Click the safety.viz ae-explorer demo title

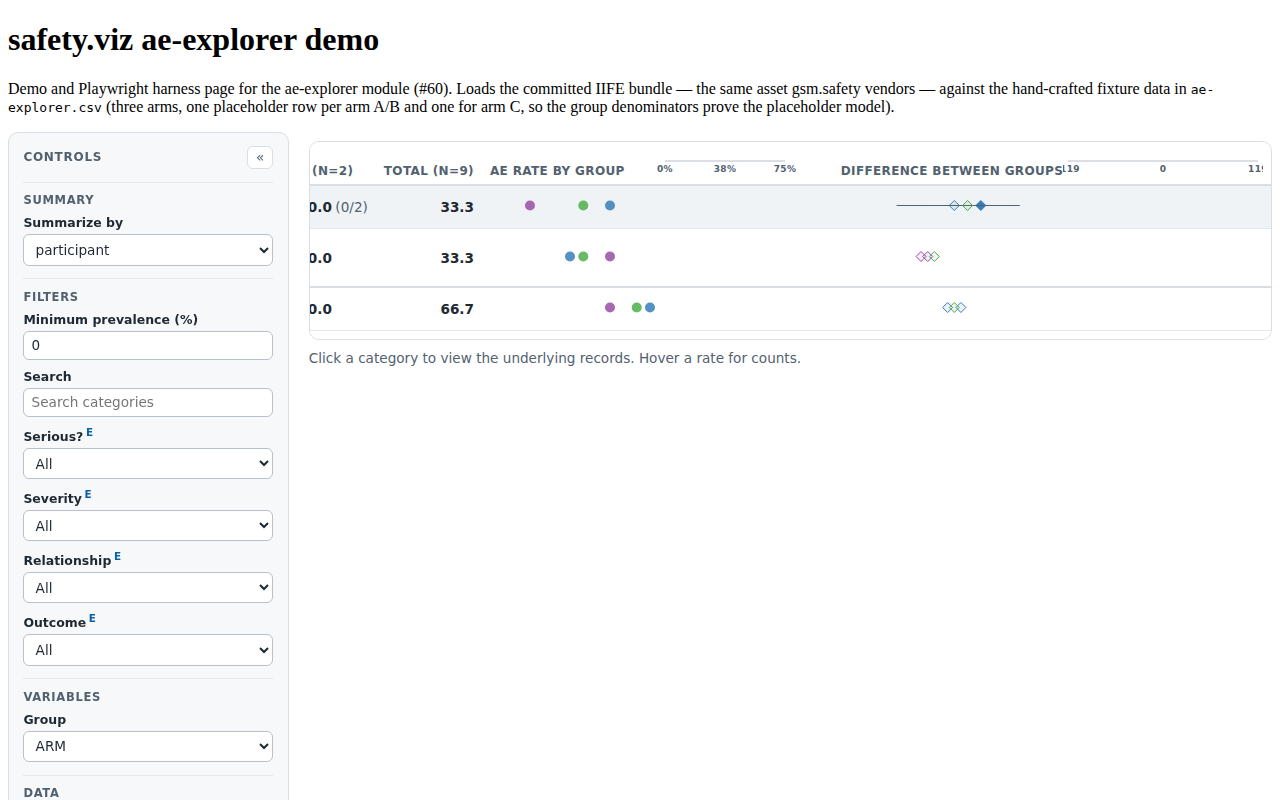click(x=193, y=40)
